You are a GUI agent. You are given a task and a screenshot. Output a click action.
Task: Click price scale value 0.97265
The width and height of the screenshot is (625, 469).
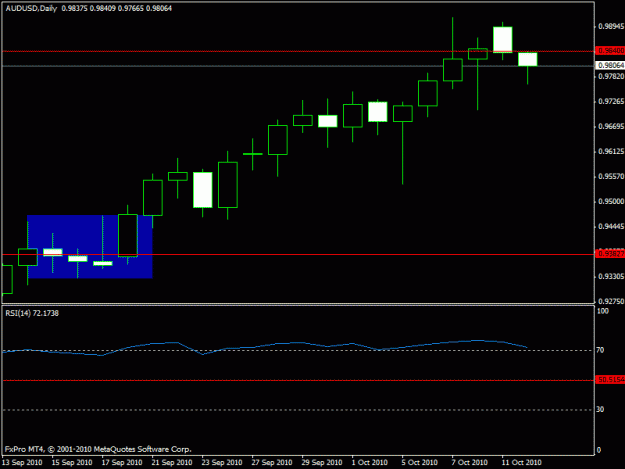tap(611, 102)
